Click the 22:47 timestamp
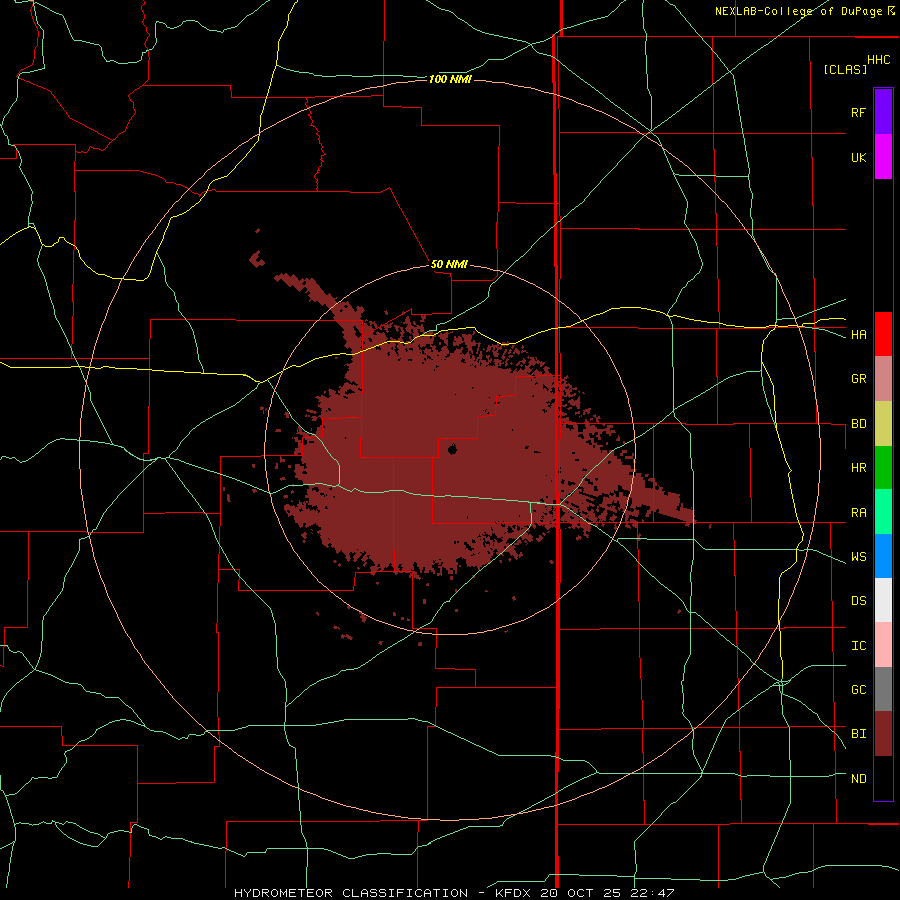The image size is (900, 900). pyautogui.click(x=651, y=893)
